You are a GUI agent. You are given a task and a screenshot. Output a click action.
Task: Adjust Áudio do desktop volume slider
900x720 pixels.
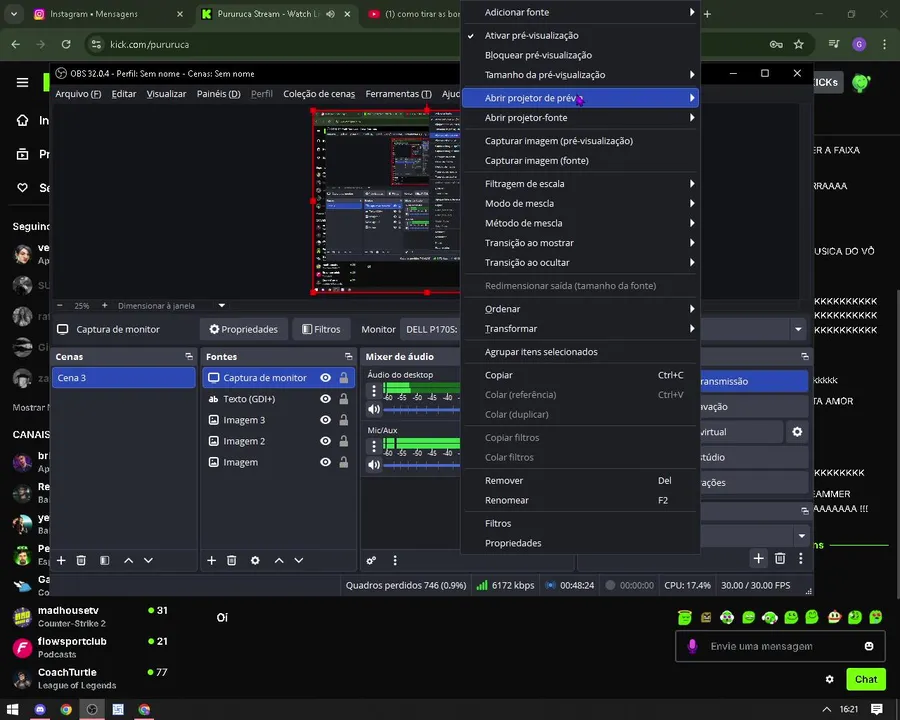click(x=422, y=409)
